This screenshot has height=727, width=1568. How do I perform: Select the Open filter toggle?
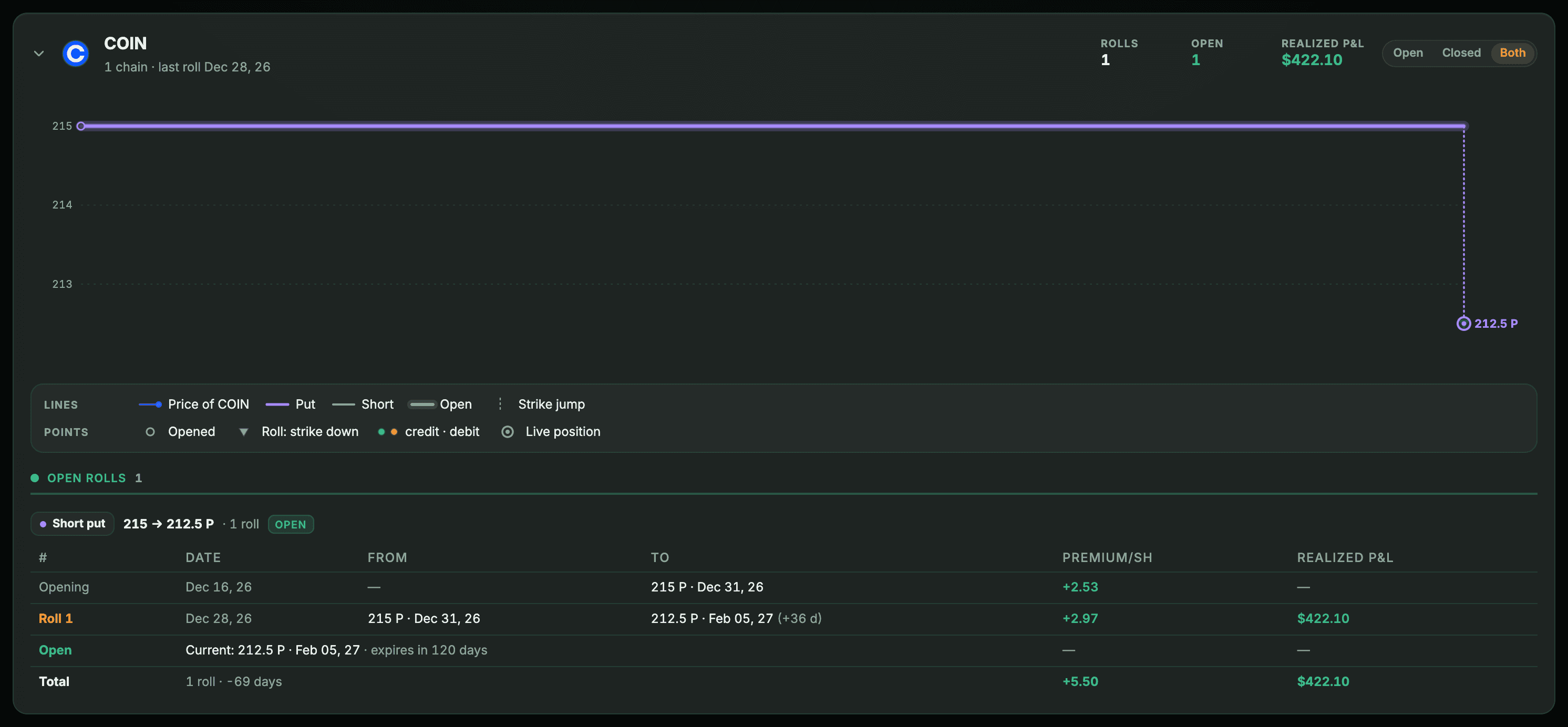1408,53
